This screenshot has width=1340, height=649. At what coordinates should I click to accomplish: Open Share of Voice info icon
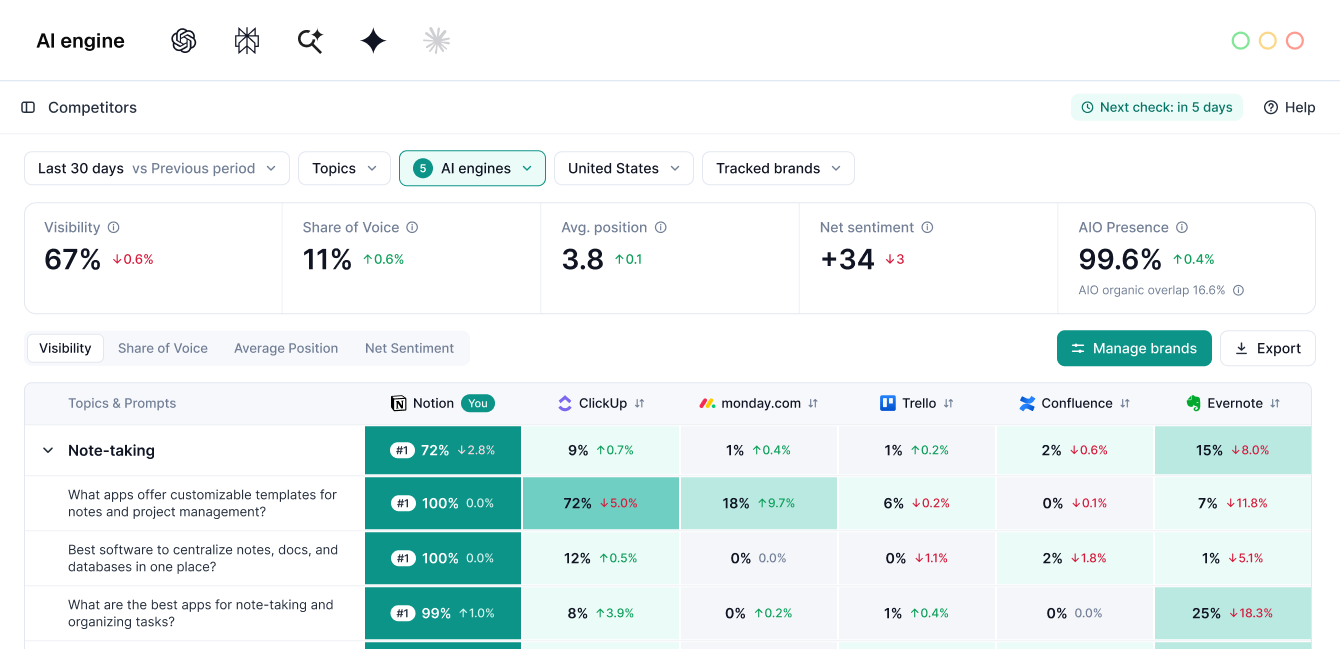[x=412, y=227]
